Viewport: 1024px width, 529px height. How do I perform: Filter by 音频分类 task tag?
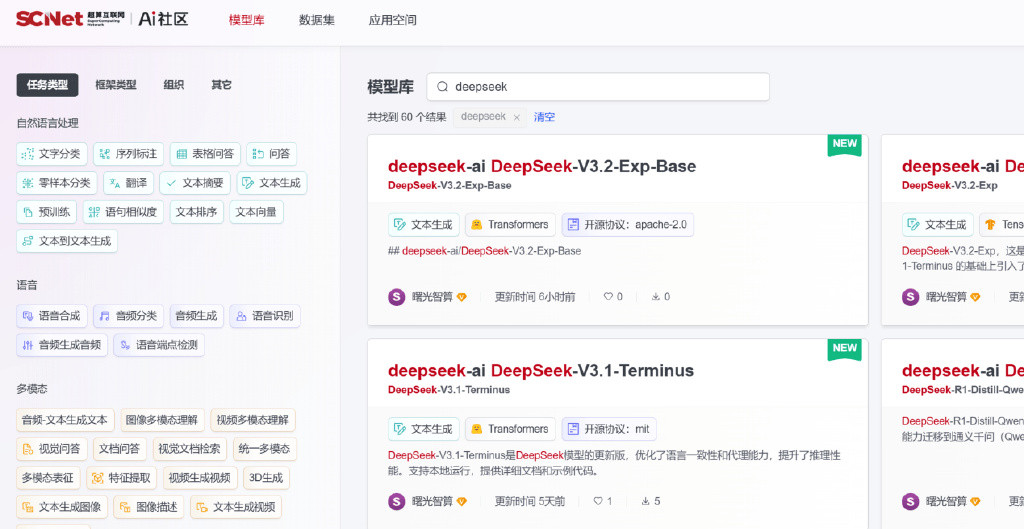click(x=129, y=316)
